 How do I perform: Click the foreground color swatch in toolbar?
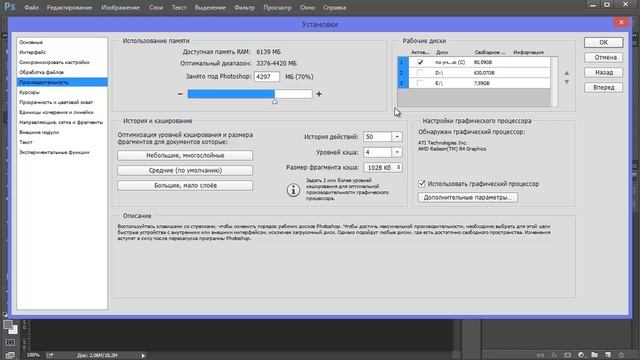click(8, 325)
